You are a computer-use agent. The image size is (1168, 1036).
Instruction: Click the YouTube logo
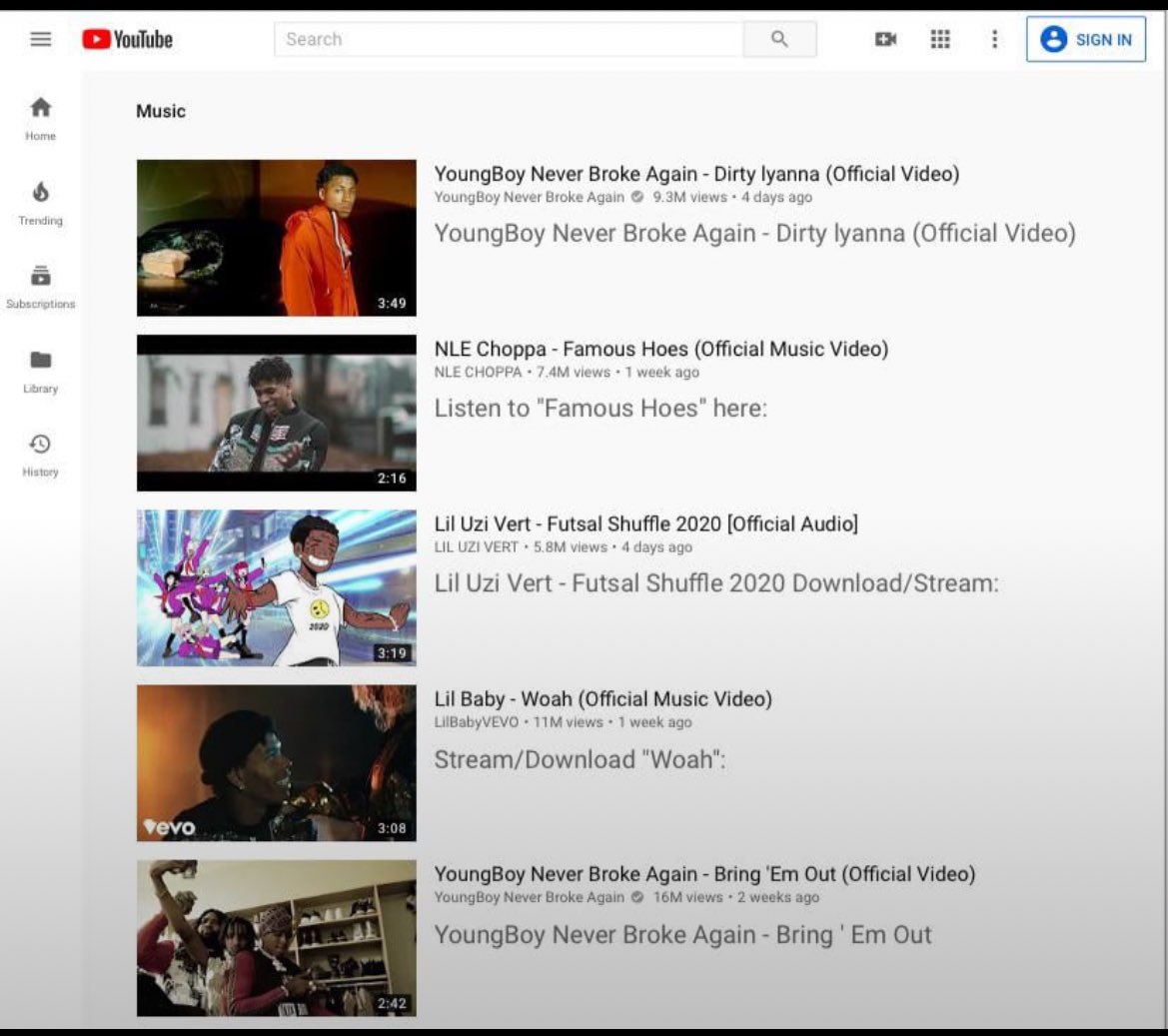(x=127, y=39)
